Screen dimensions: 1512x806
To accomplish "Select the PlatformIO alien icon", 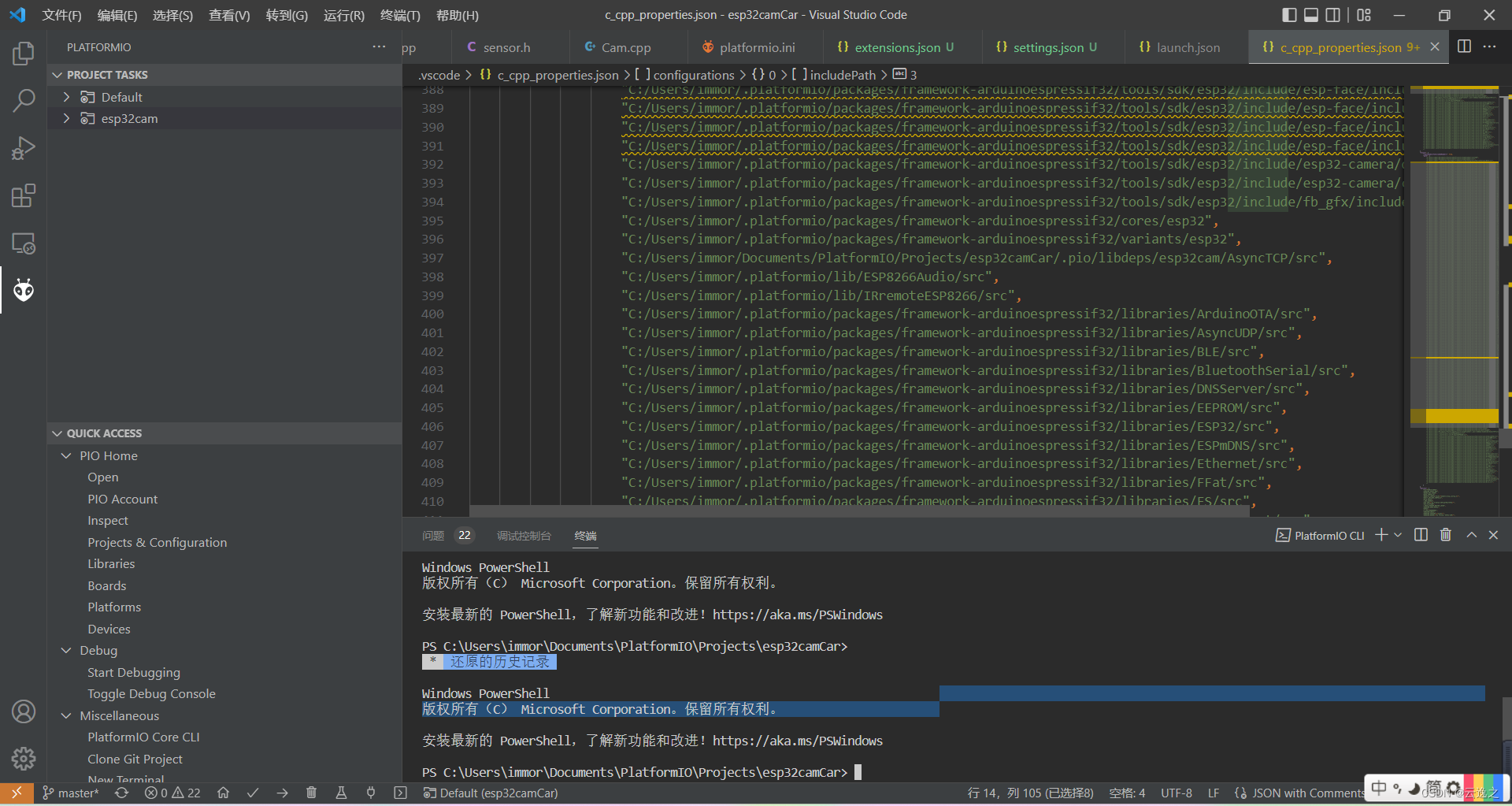I will 24,290.
